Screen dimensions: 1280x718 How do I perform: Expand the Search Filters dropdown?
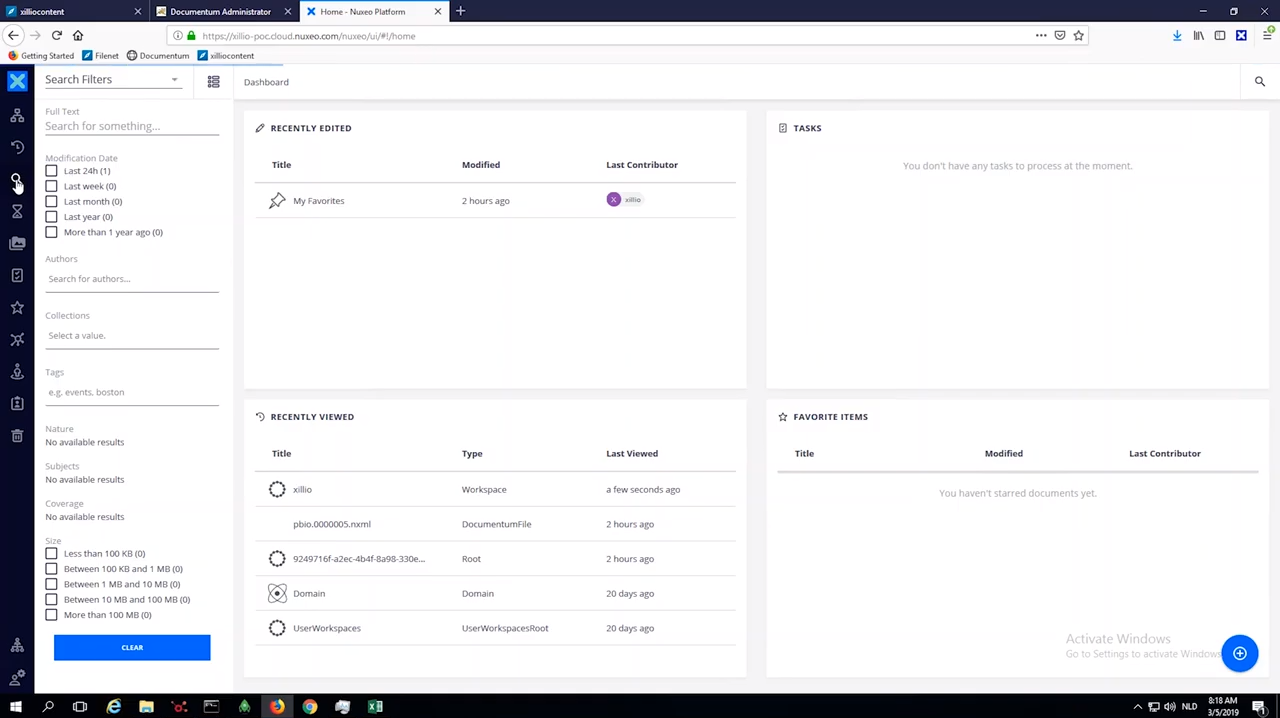tap(112, 79)
